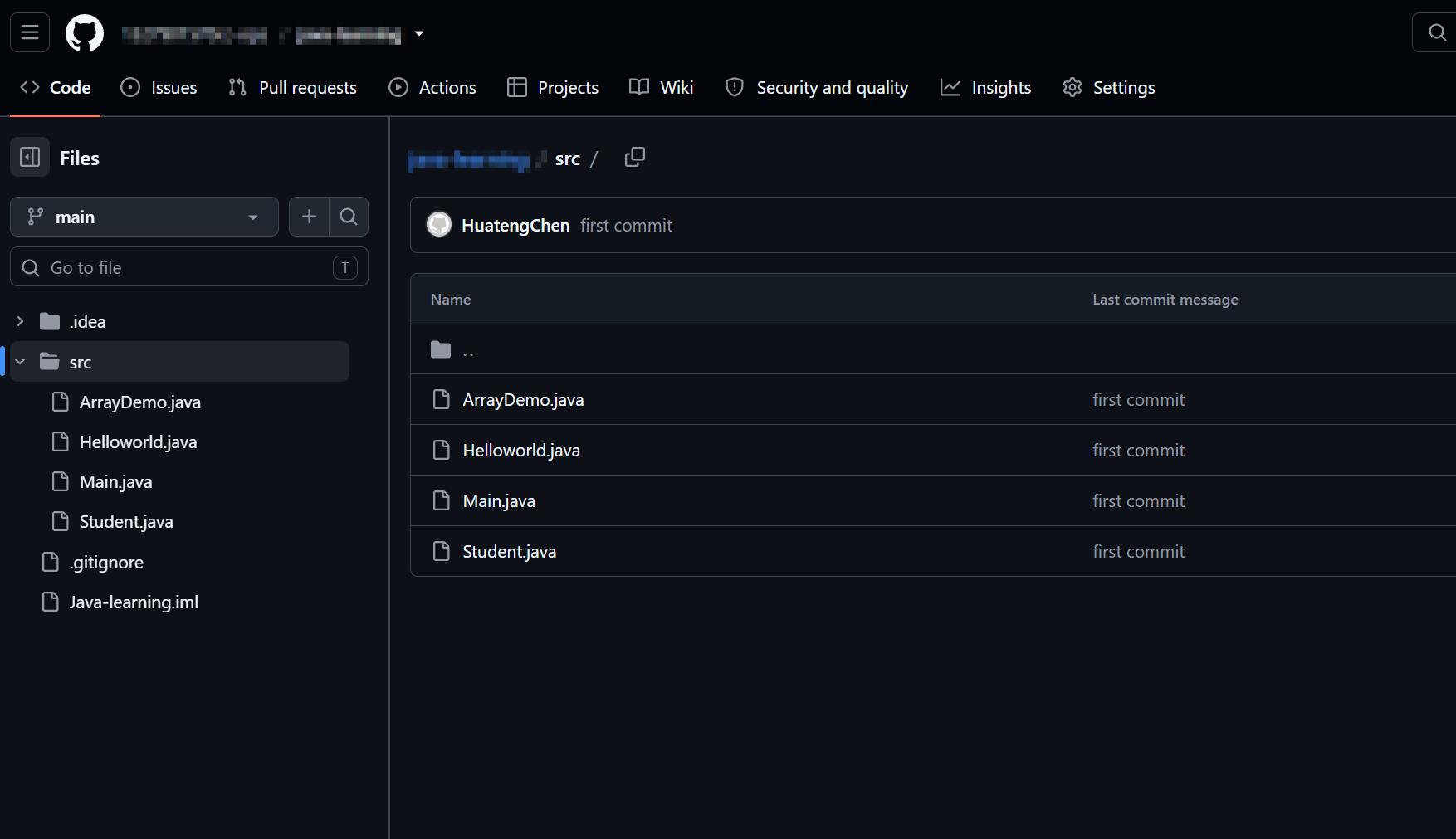Copy path using the copy icon
The height and width of the screenshot is (839, 1456).
(x=634, y=158)
